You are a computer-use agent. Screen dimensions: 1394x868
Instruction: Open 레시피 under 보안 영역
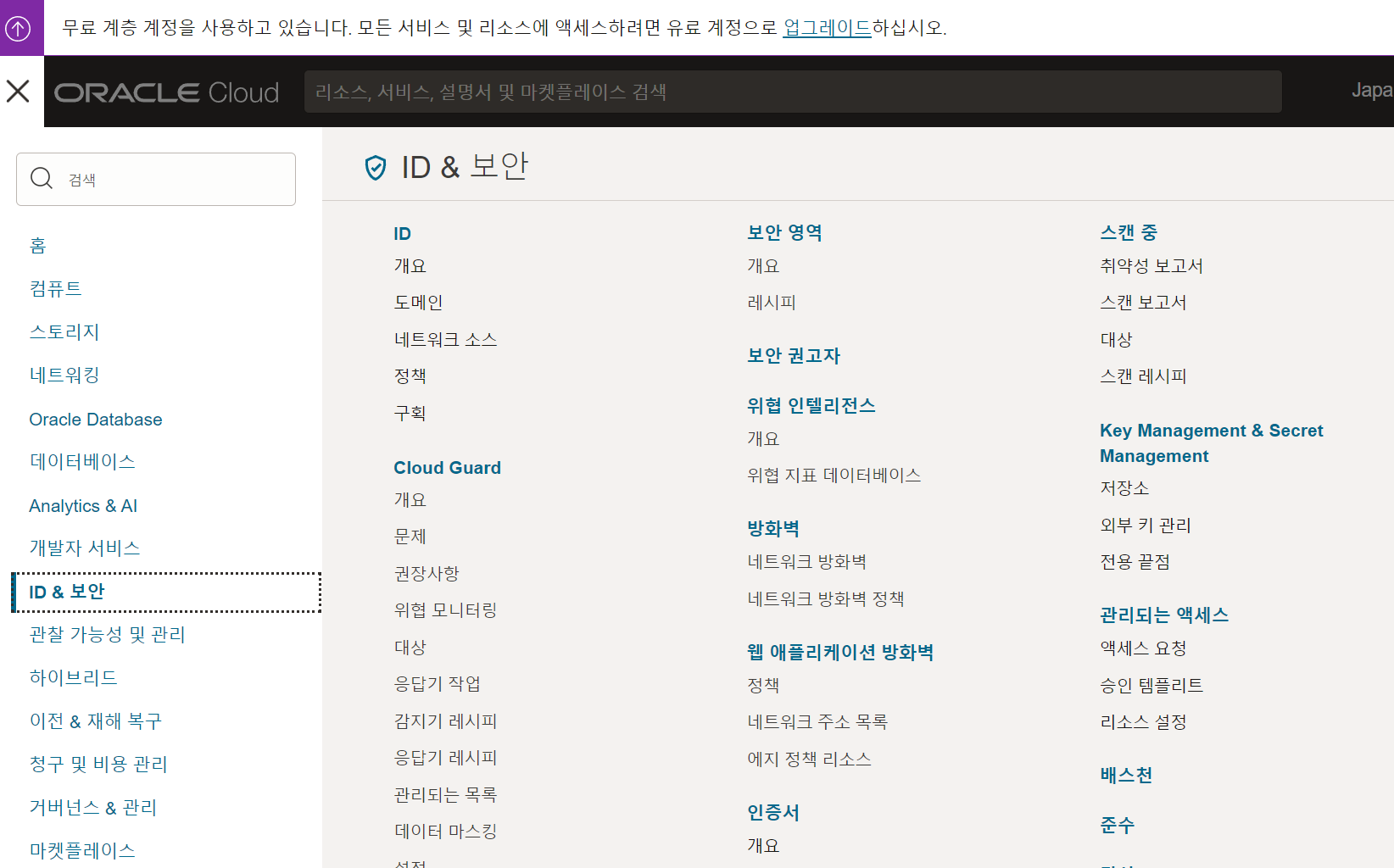[771, 303]
